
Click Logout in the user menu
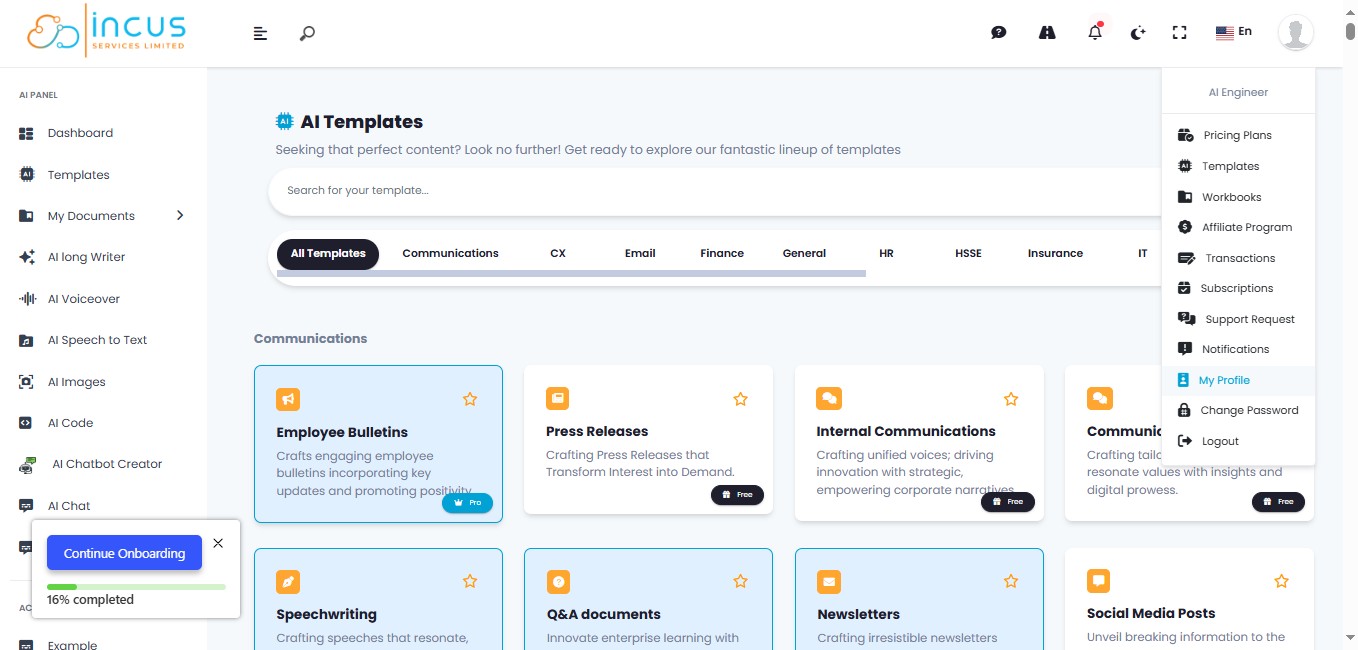(1220, 441)
